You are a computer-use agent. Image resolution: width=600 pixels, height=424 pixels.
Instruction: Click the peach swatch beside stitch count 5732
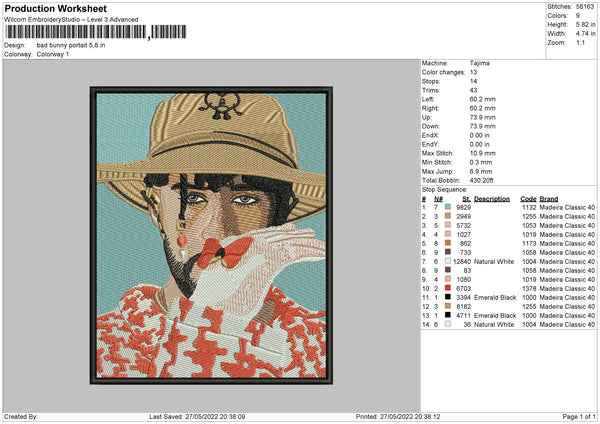click(x=448, y=225)
